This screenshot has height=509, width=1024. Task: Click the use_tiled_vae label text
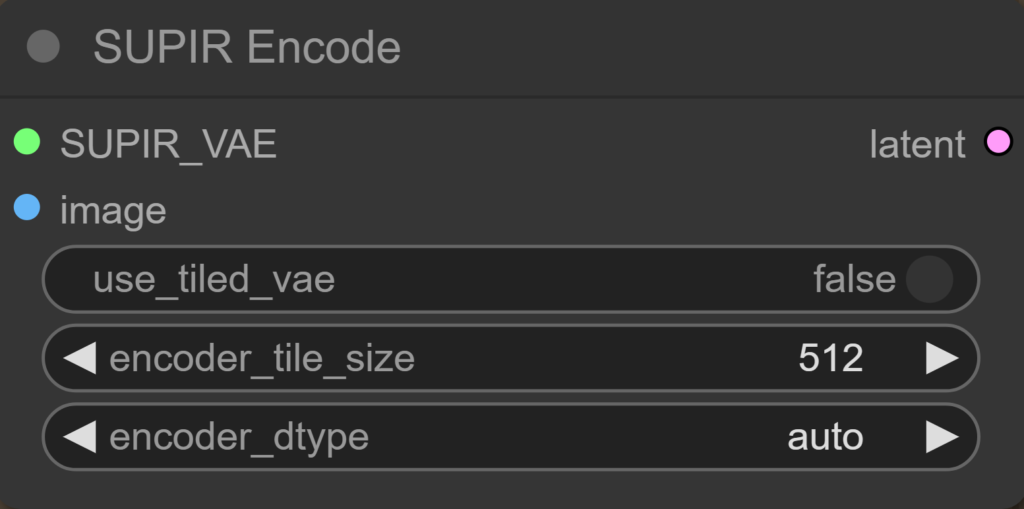pos(214,280)
